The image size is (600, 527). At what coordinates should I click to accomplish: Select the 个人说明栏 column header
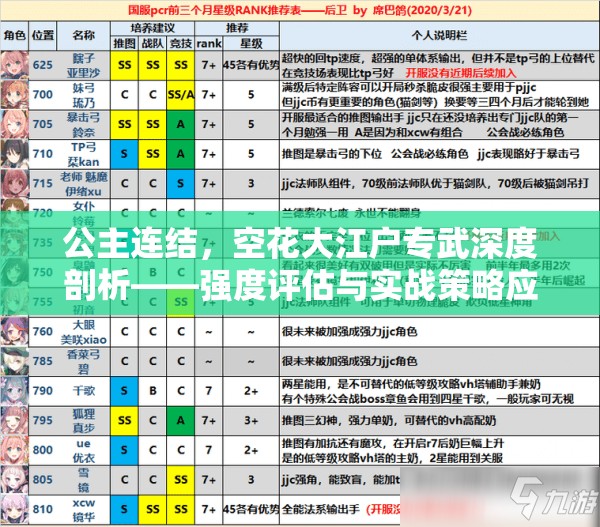[439, 36]
